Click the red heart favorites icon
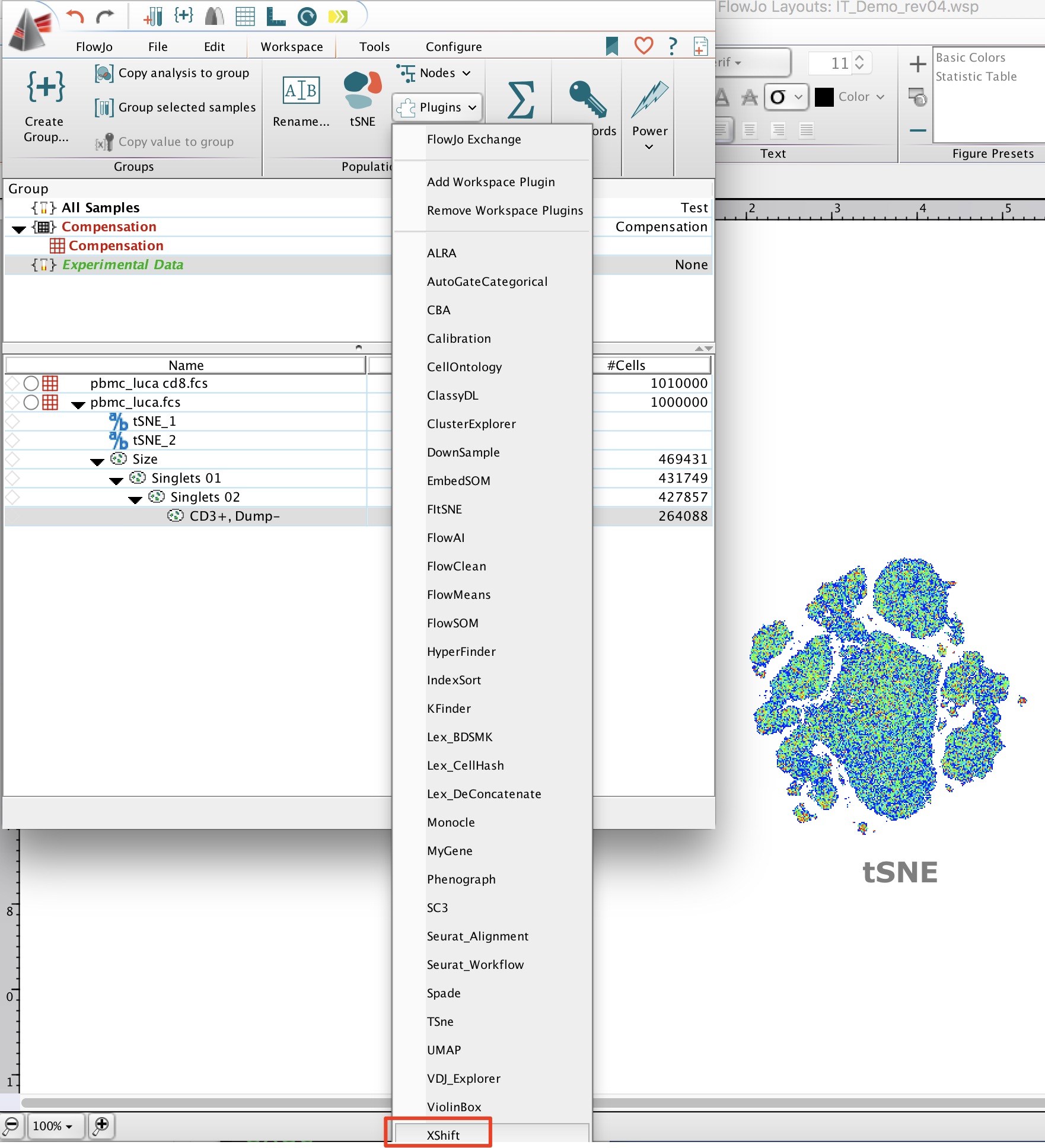Screen dimensions: 1045x1148 point(643,46)
